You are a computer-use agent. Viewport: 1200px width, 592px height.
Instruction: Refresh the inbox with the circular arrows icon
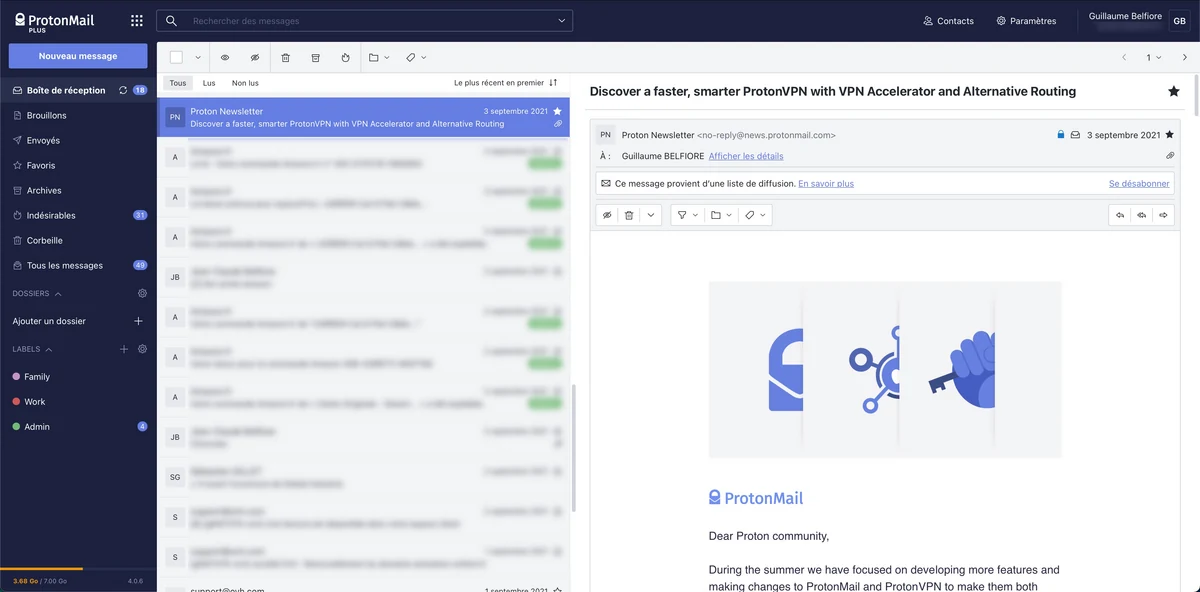point(123,90)
